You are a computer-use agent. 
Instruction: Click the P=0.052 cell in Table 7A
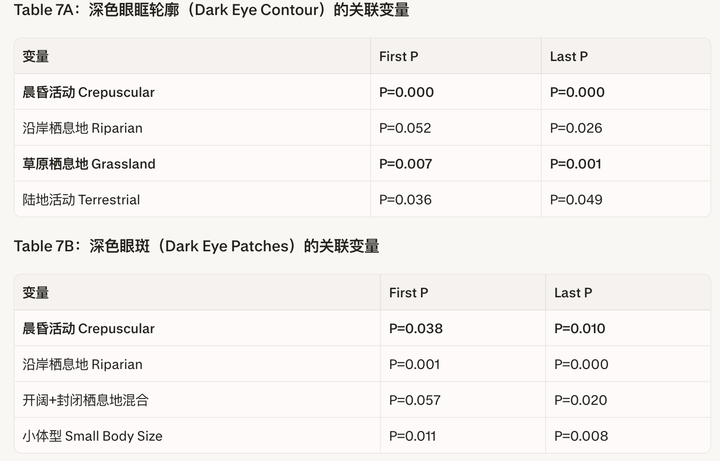point(406,128)
